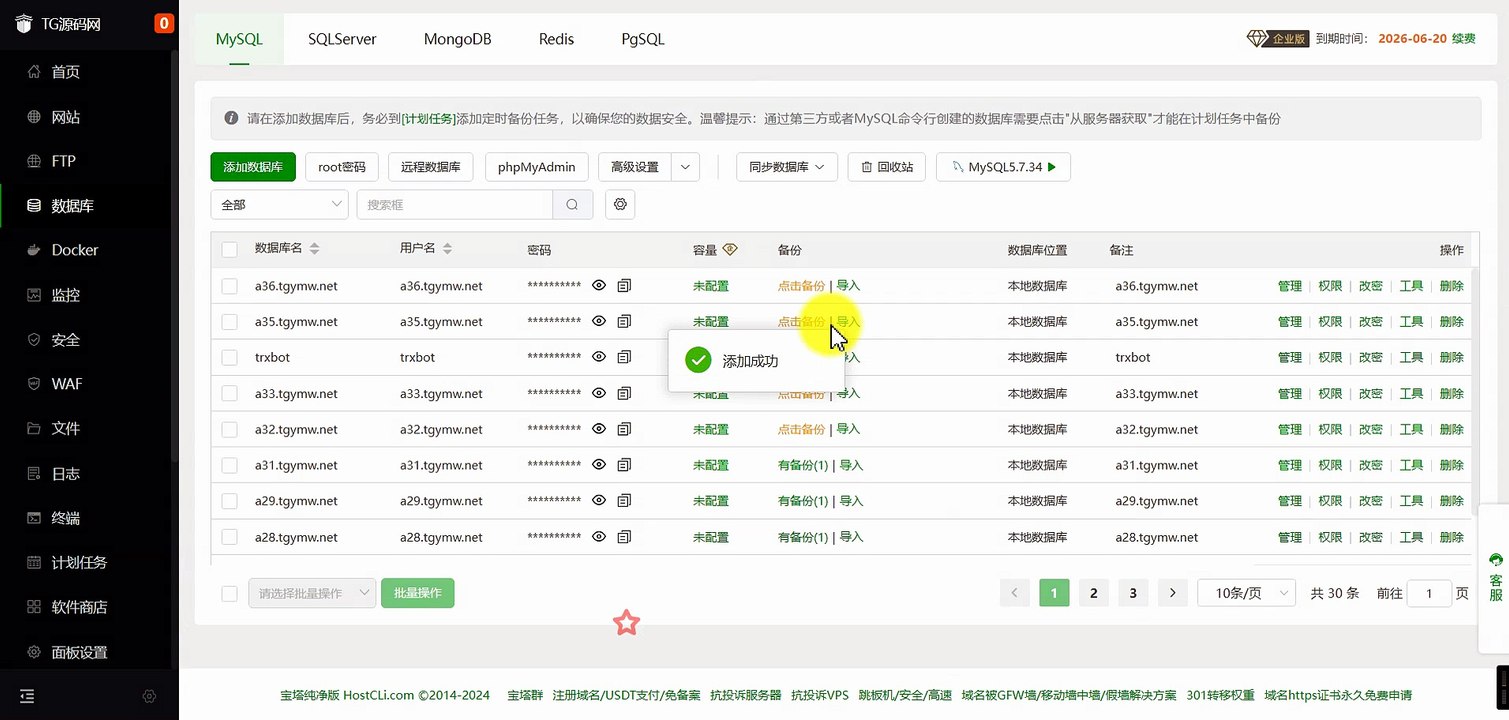Switch to PgSQL tab
Screen dimensions: 1509x720
click(x=643, y=39)
